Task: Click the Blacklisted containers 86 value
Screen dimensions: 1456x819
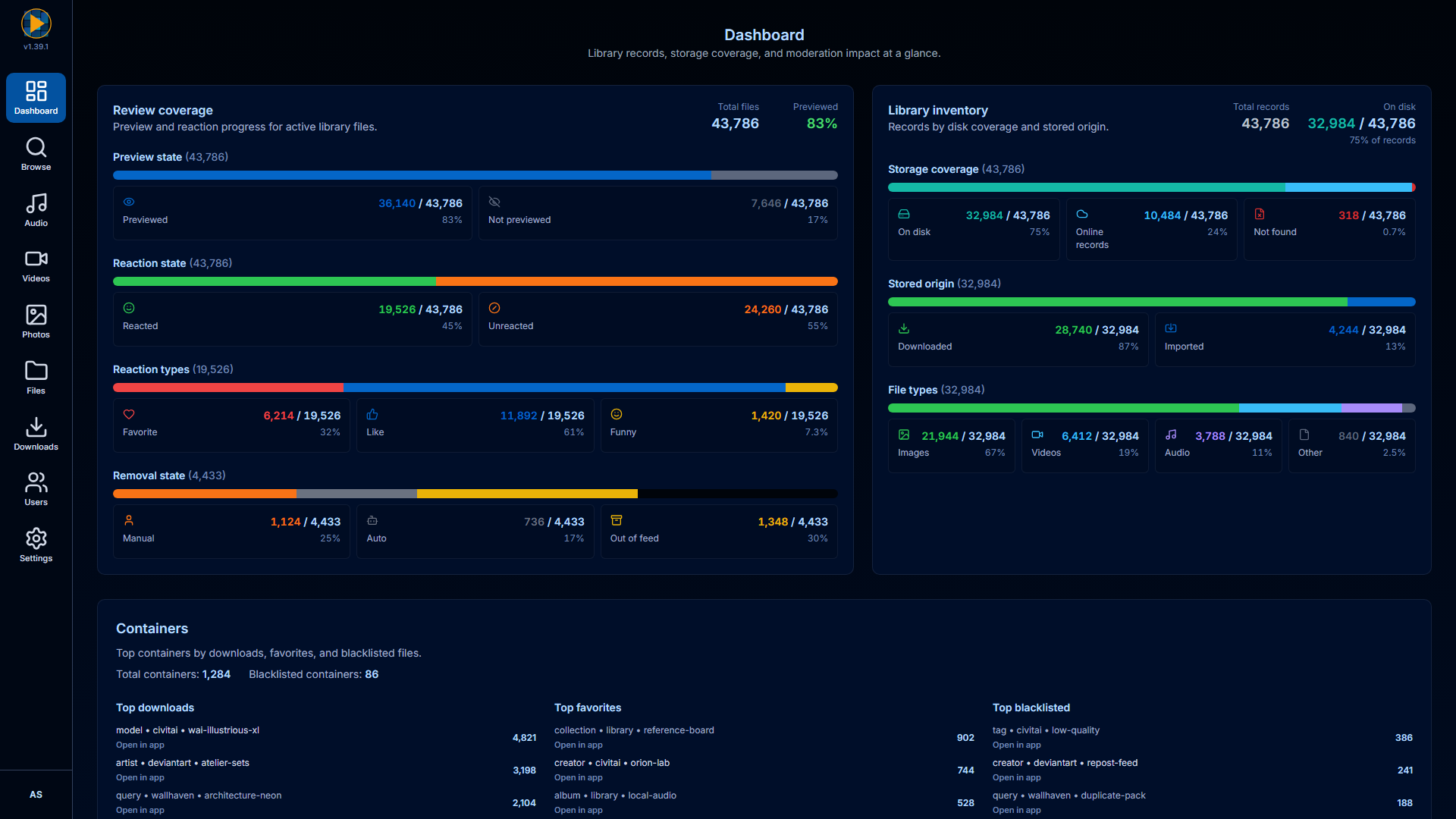Action: [372, 674]
